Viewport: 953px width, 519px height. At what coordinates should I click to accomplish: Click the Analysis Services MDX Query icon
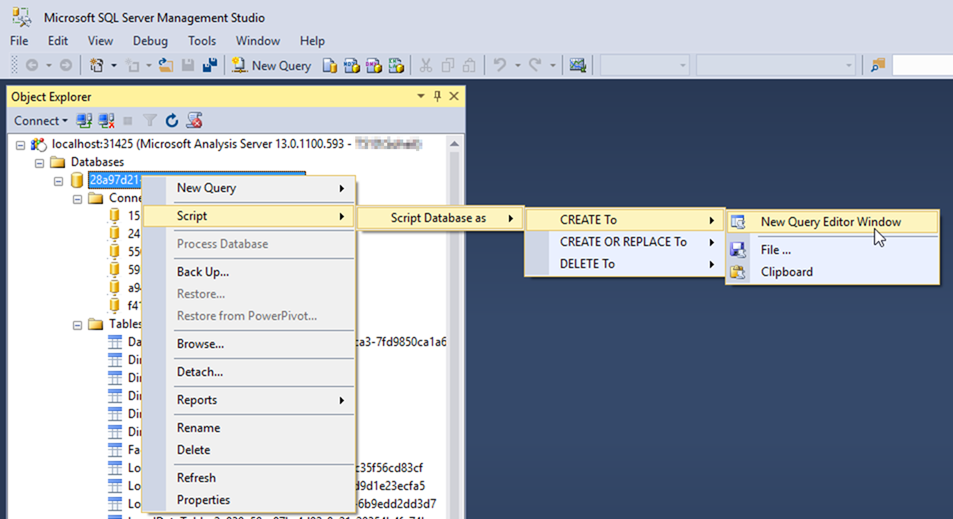coord(351,66)
